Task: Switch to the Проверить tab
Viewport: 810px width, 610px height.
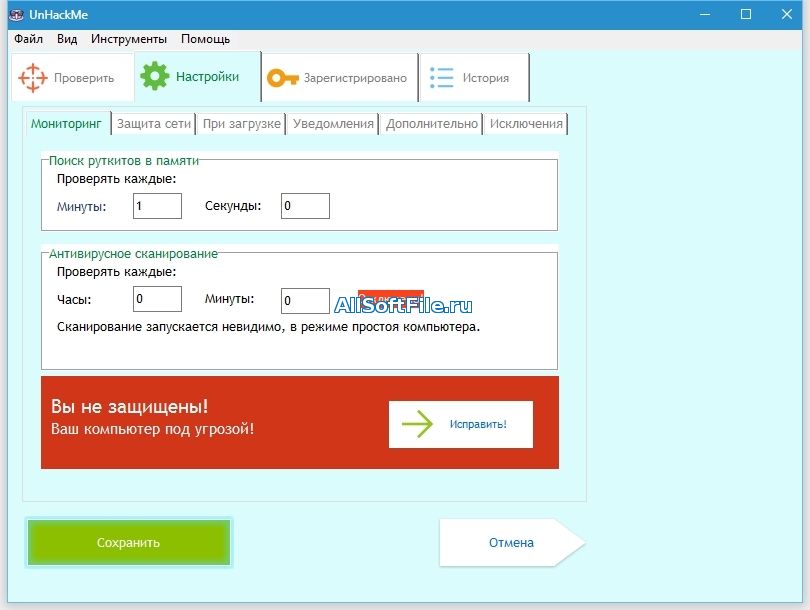Action: point(72,78)
